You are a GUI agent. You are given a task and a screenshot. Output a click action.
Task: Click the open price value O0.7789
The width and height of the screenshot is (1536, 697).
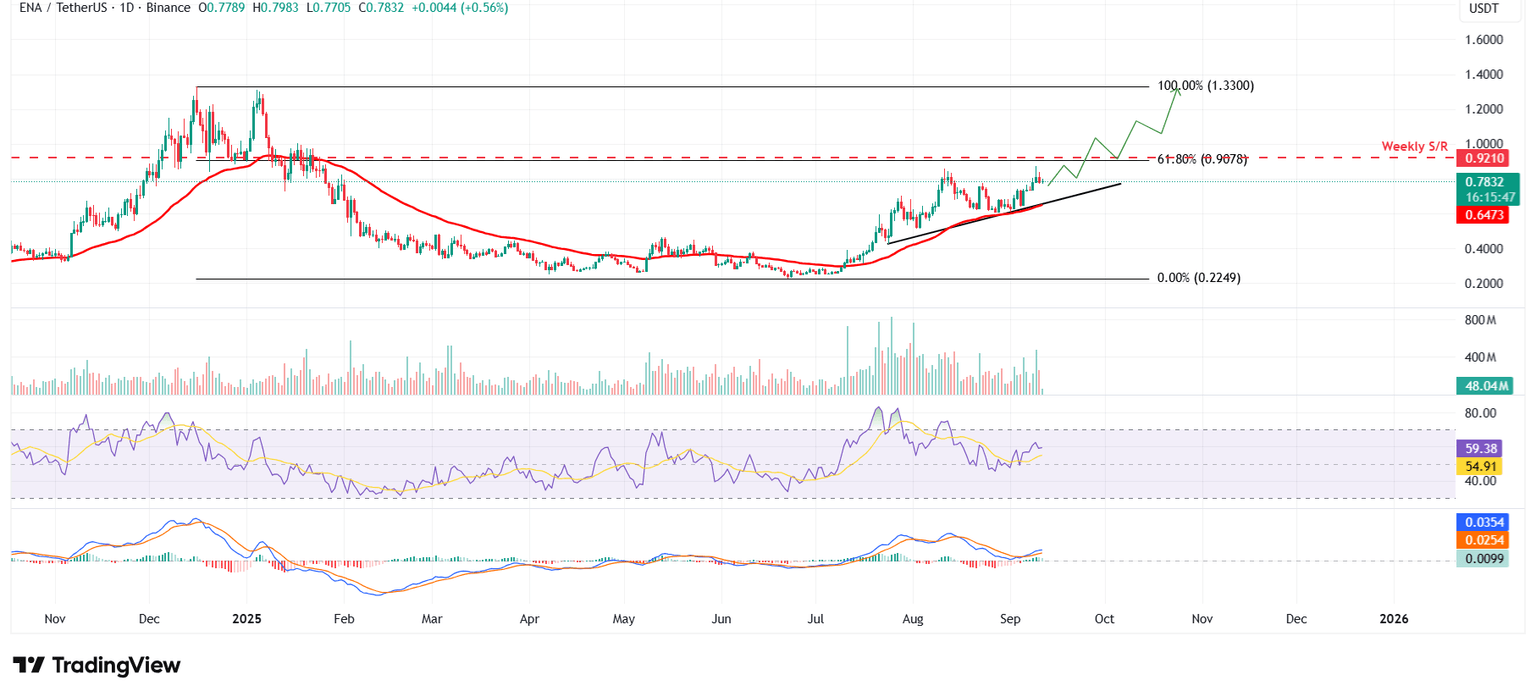coord(219,8)
